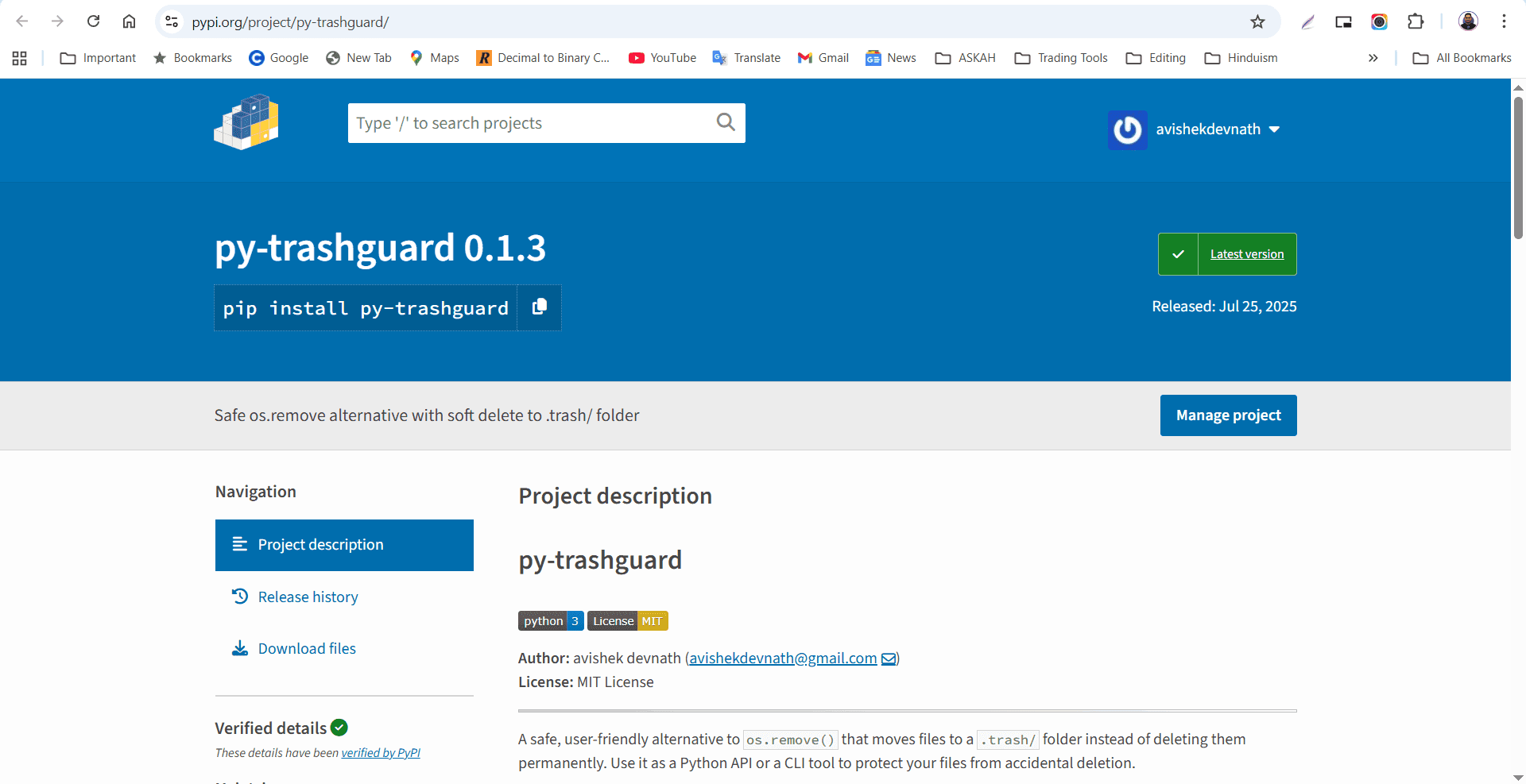The image size is (1526, 784).
Task: Open YouTube from the bookmarks bar
Action: click(x=662, y=57)
